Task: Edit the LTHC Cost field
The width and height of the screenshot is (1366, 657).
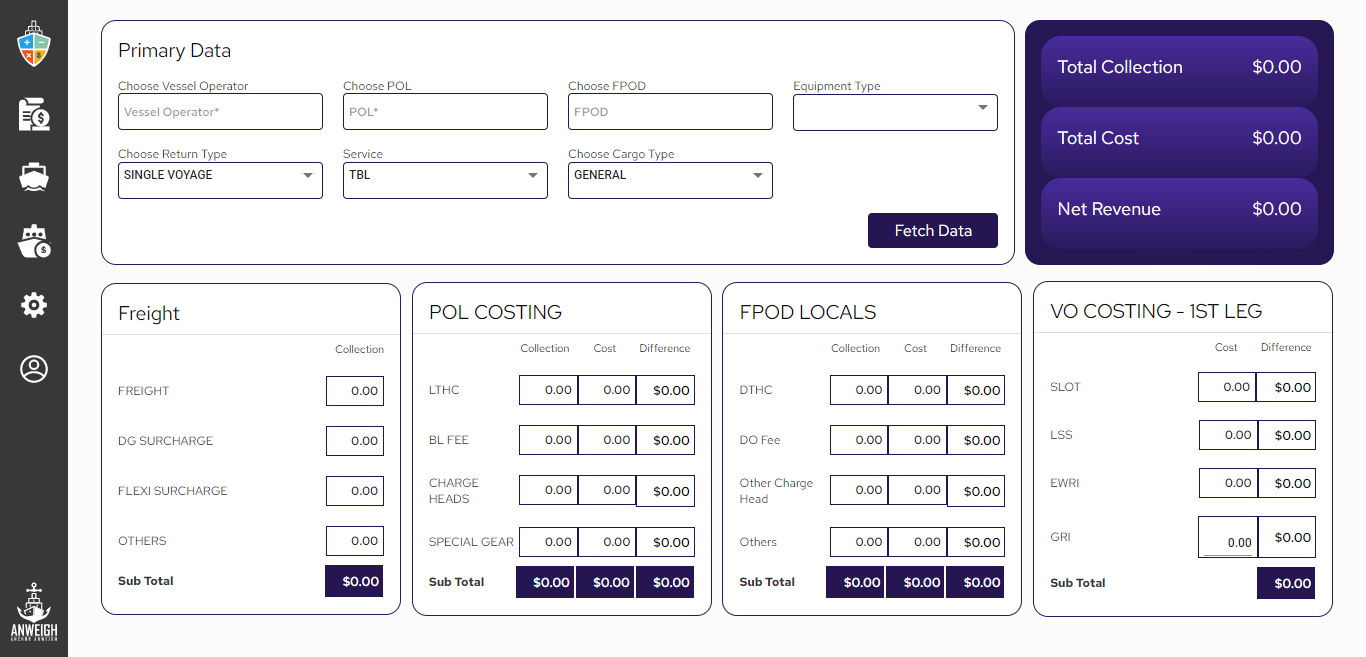Action: point(606,390)
